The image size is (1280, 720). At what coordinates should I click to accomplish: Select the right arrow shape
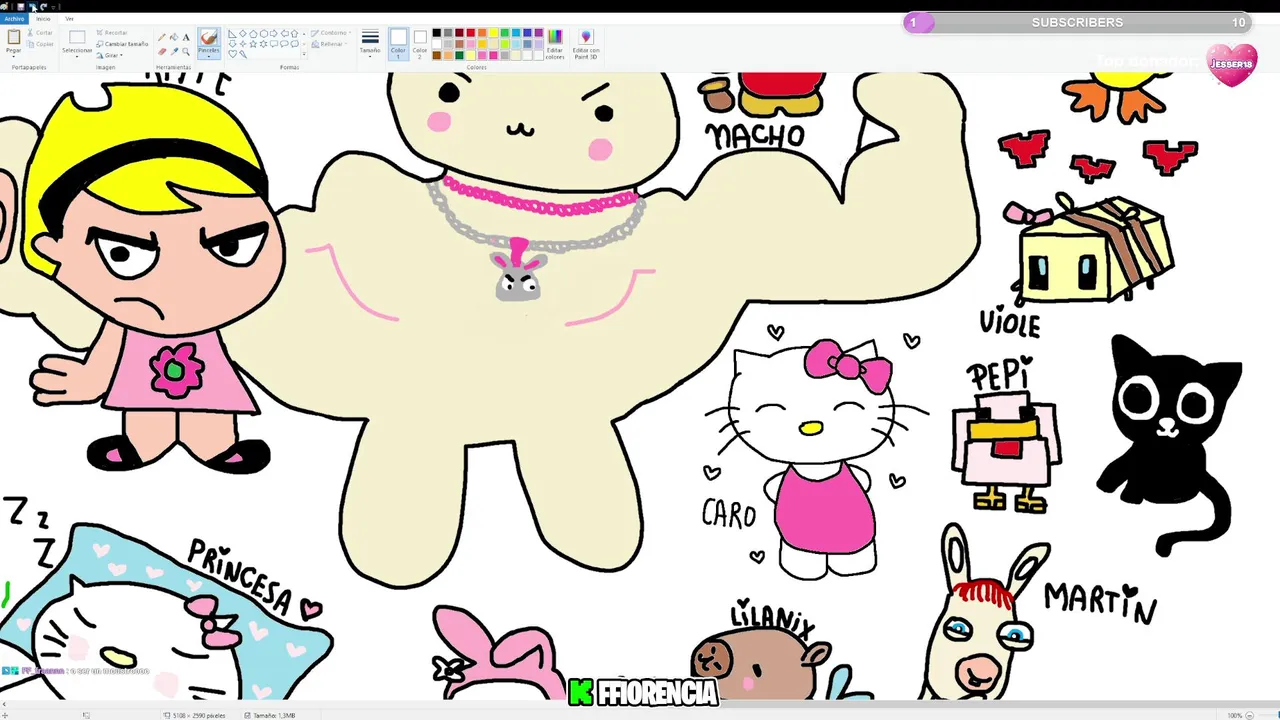pos(274,33)
